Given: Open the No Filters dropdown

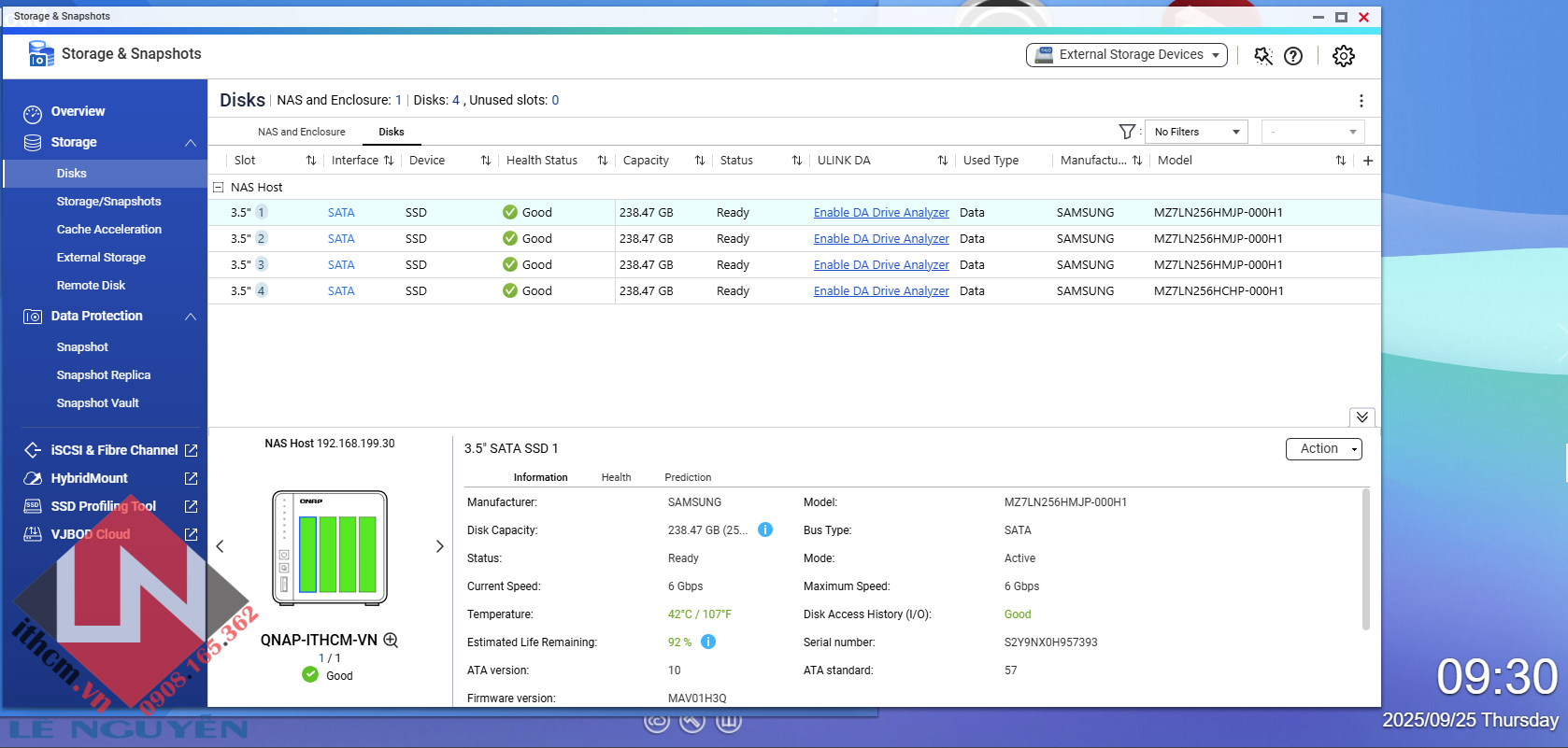Looking at the screenshot, I should click(x=1196, y=132).
